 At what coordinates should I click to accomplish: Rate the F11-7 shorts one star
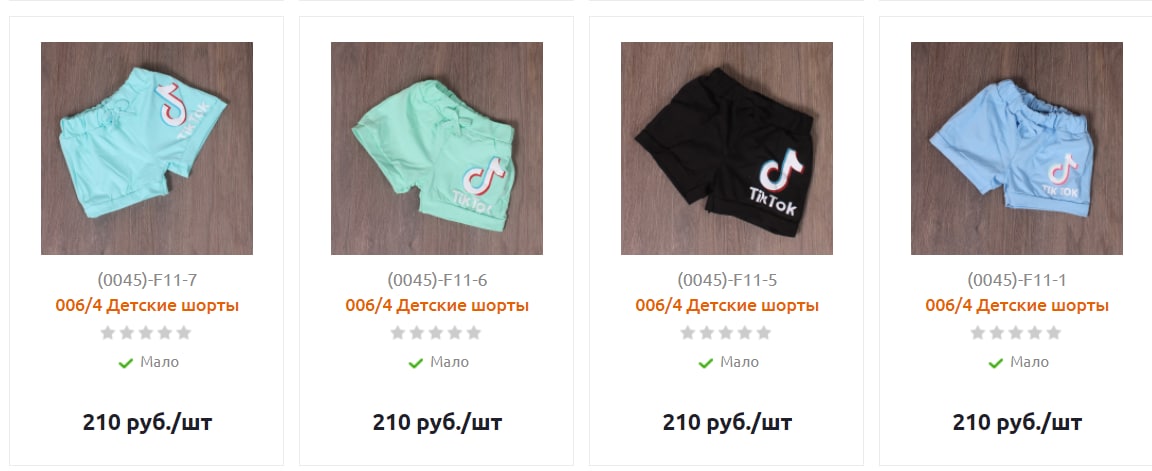pyautogui.click(x=108, y=333)
